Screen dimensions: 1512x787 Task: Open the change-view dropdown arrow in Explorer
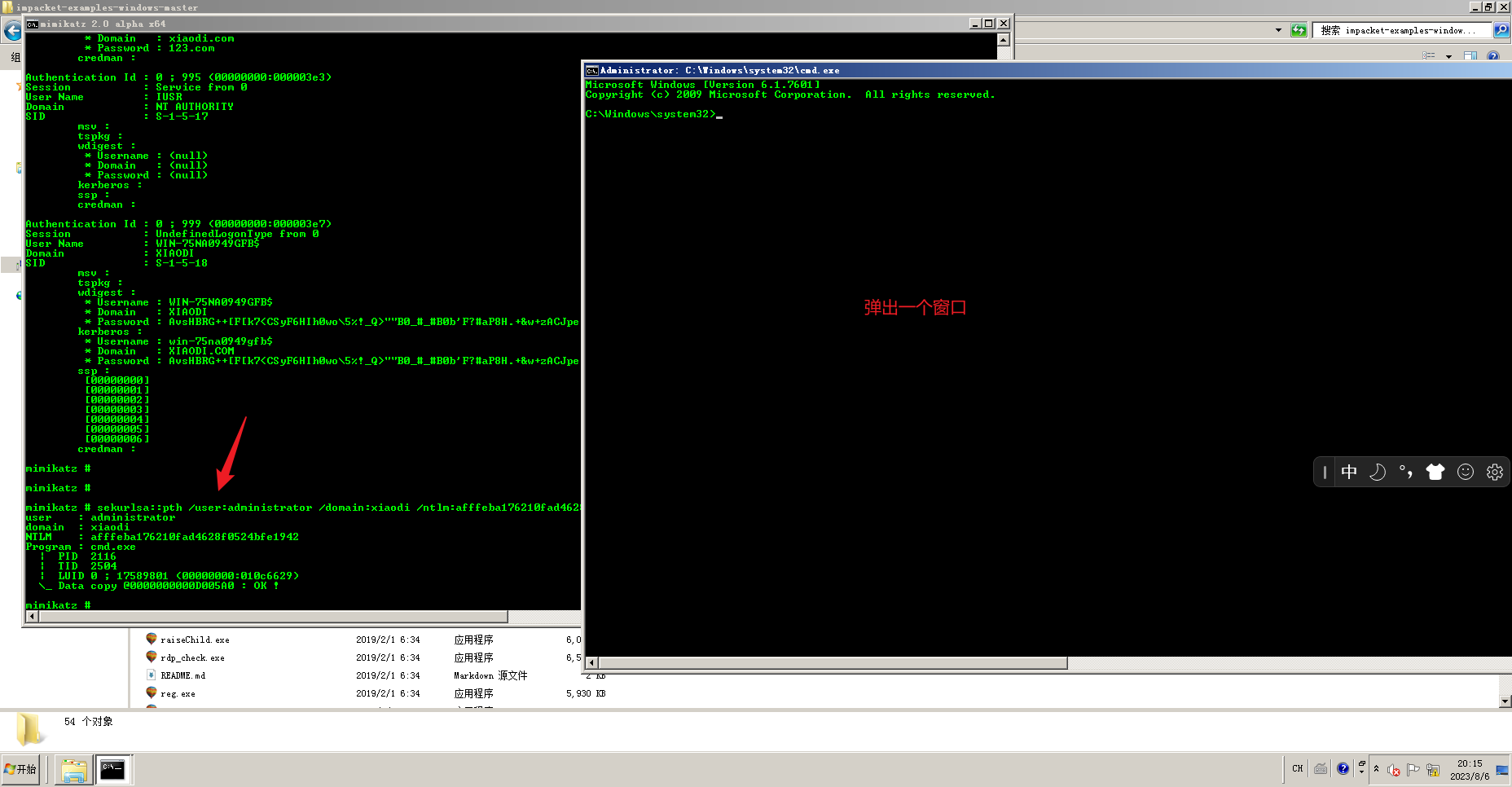(1449, 56)
